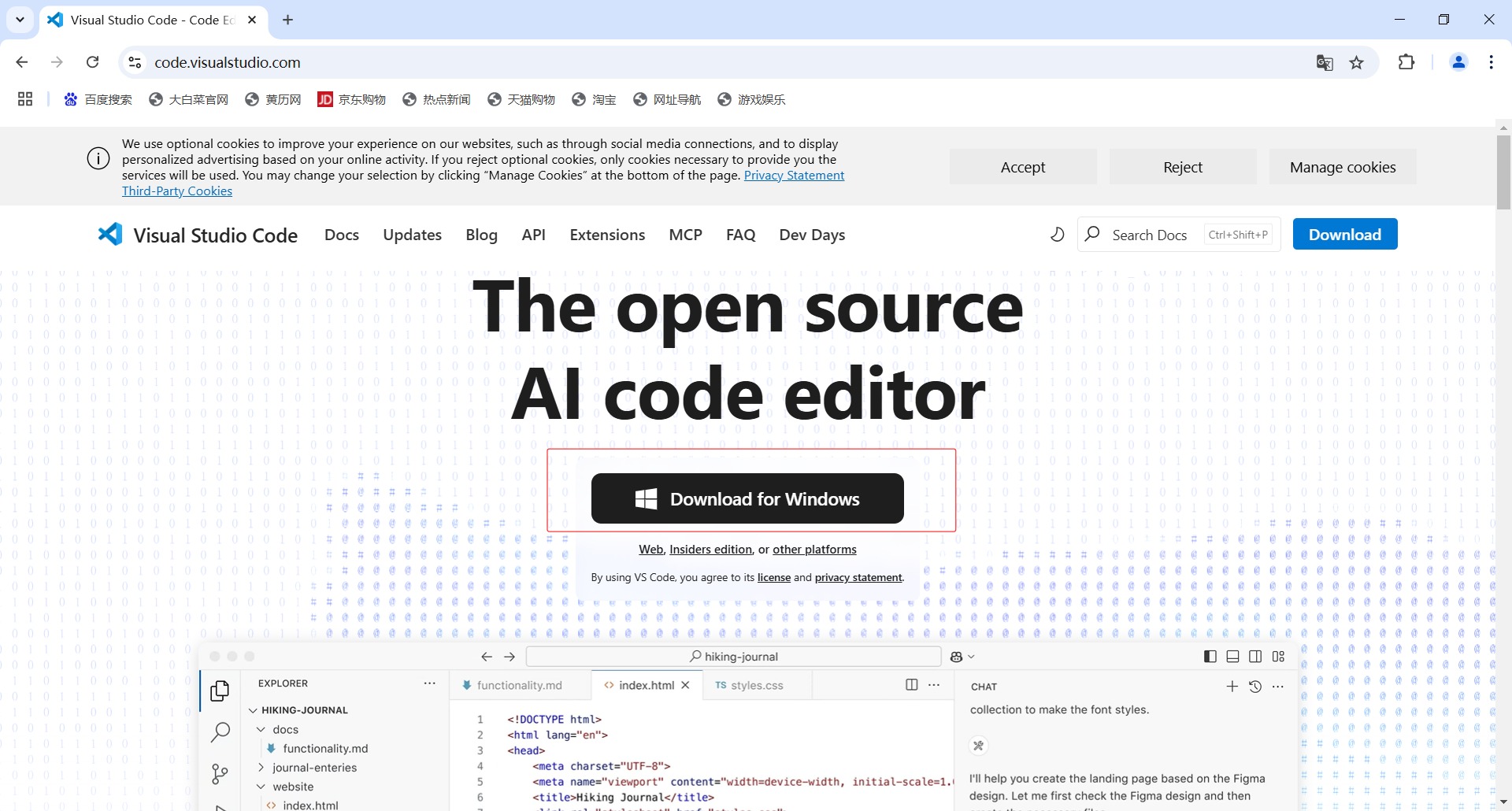Screen dimensions: 1512x811
Task: Open the bookmarks apps grid icon
Action: pyautogui.click(x=25, y=99)
